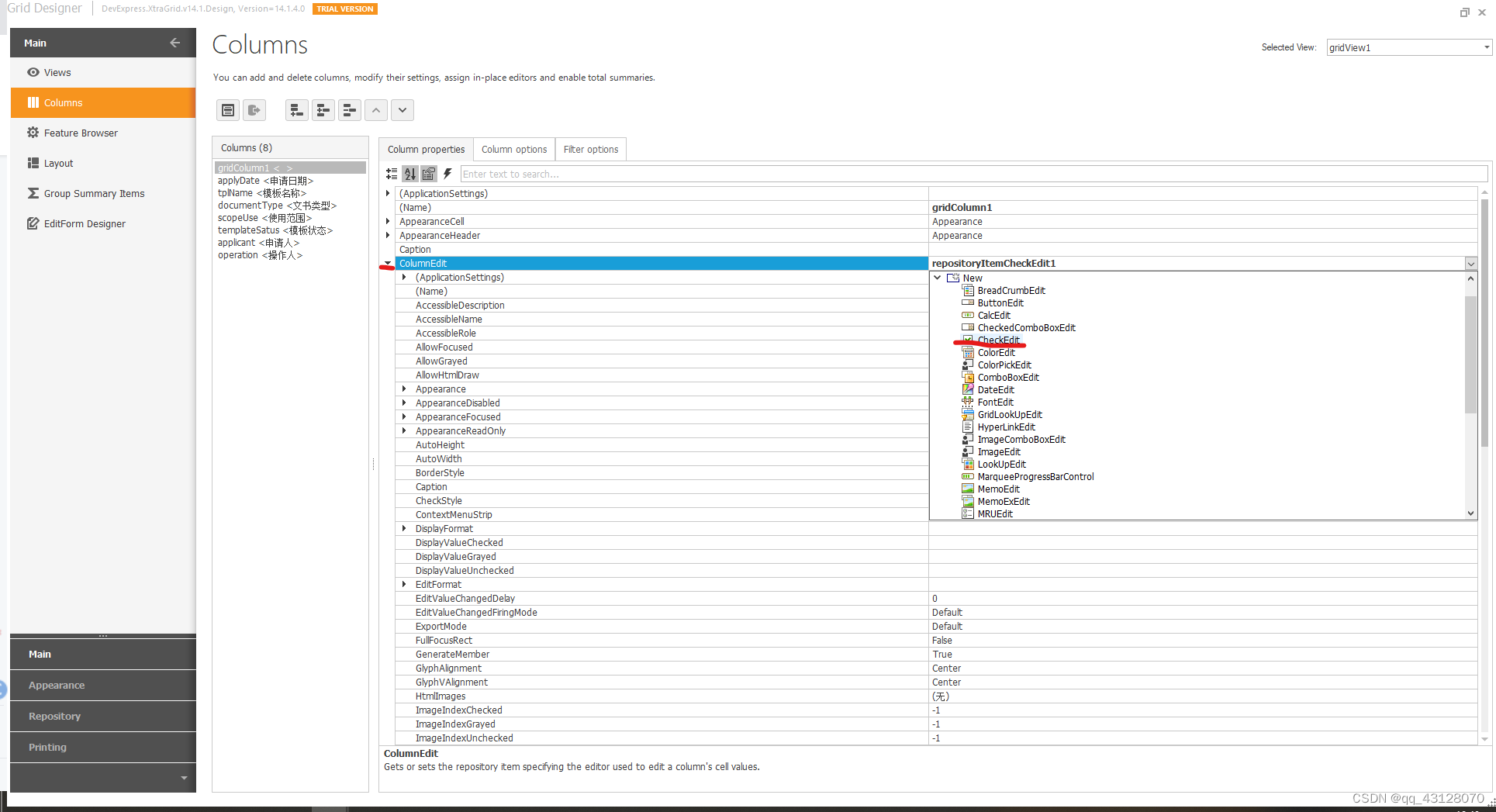
Task: Collapse the ColumnEdit property node
Action: click(388, 264)
